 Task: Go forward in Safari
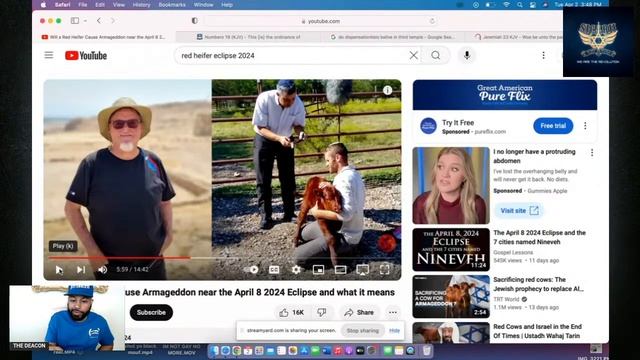(x=113, y=20)
